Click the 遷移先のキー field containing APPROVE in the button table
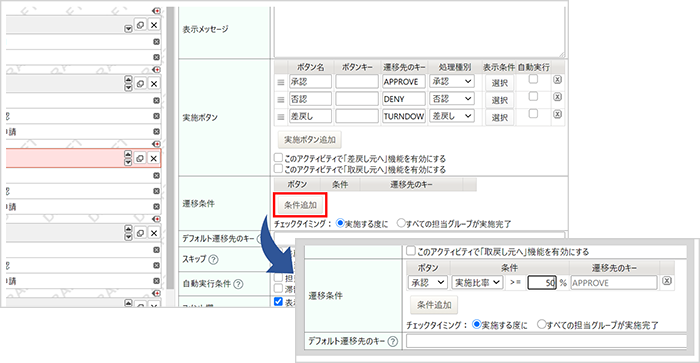700x363 pixels. click(x=404, y=82)
